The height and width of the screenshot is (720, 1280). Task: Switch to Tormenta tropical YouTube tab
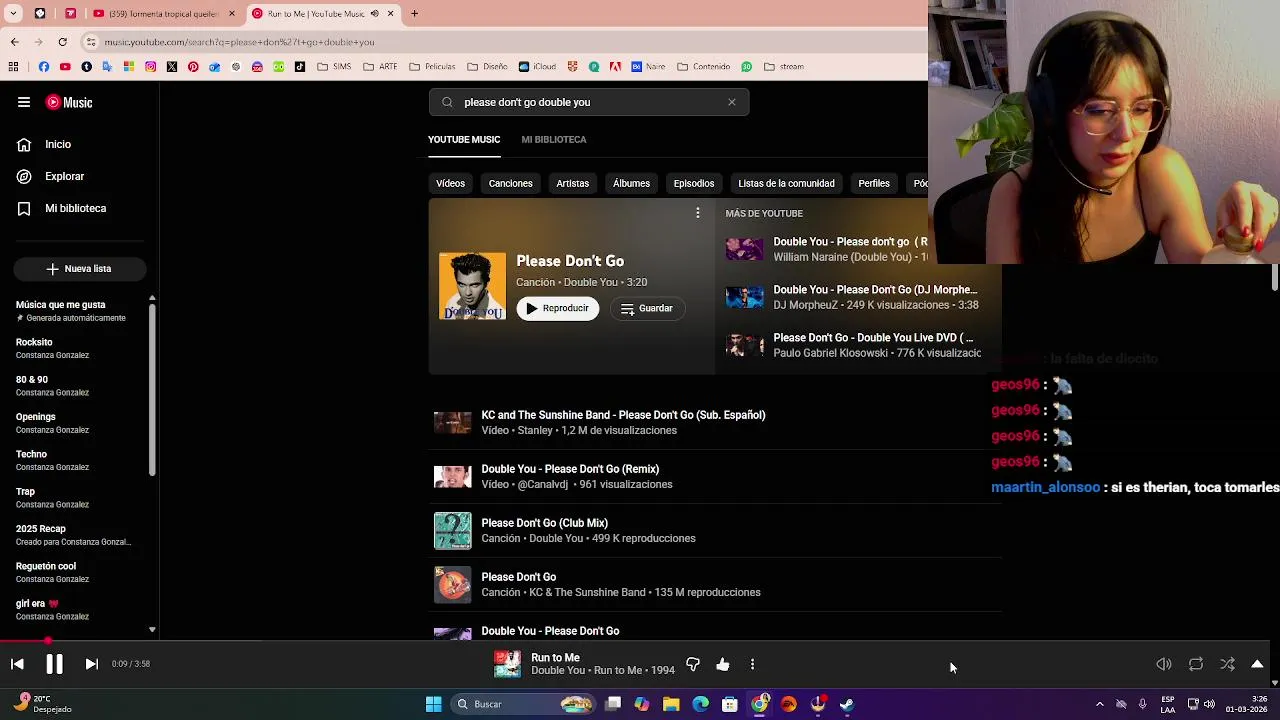(x=162, y=14)
